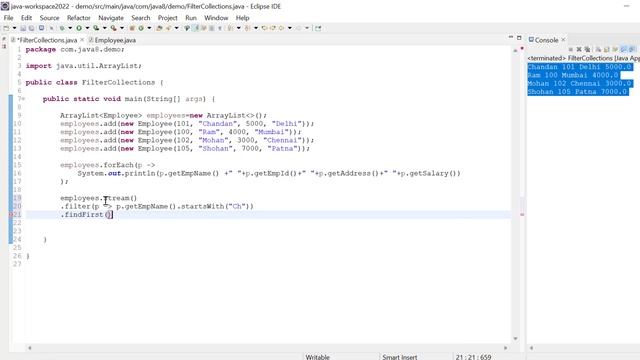Click the Writable status bar entry
The width and height of the screenshot is (640, 360).
click(317, 357)
